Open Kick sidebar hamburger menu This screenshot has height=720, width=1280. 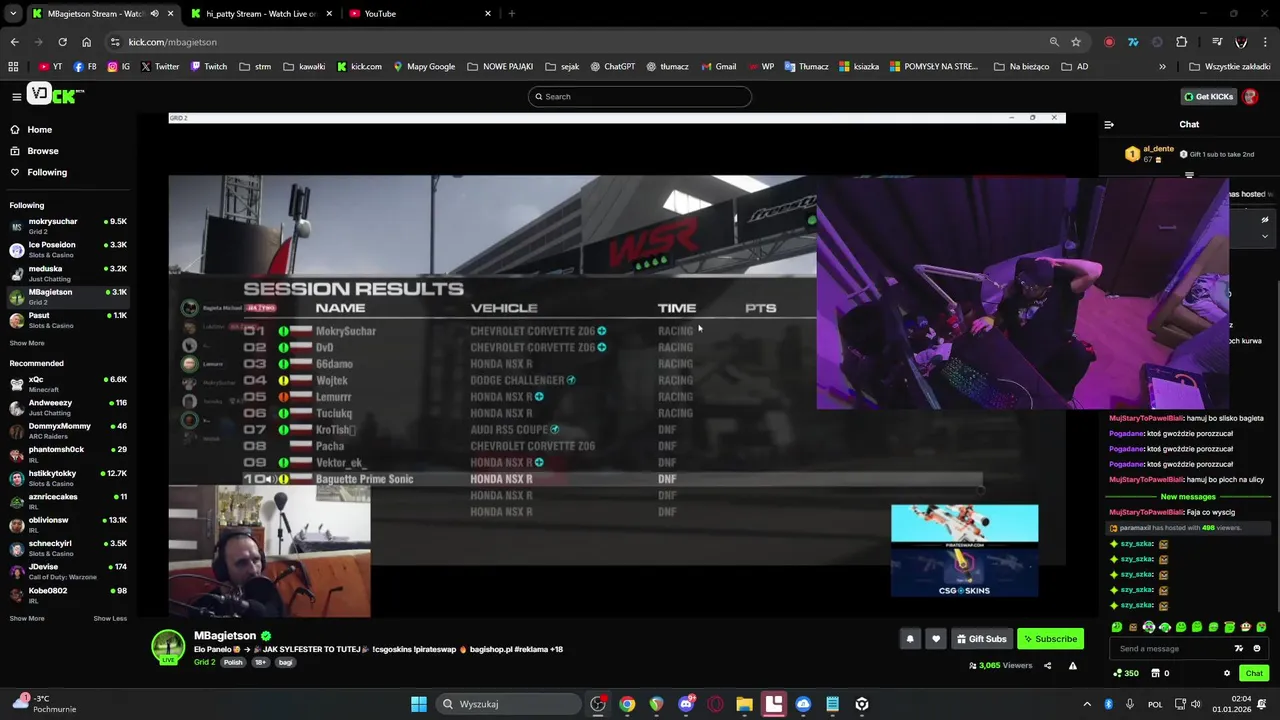coord(17,96)
